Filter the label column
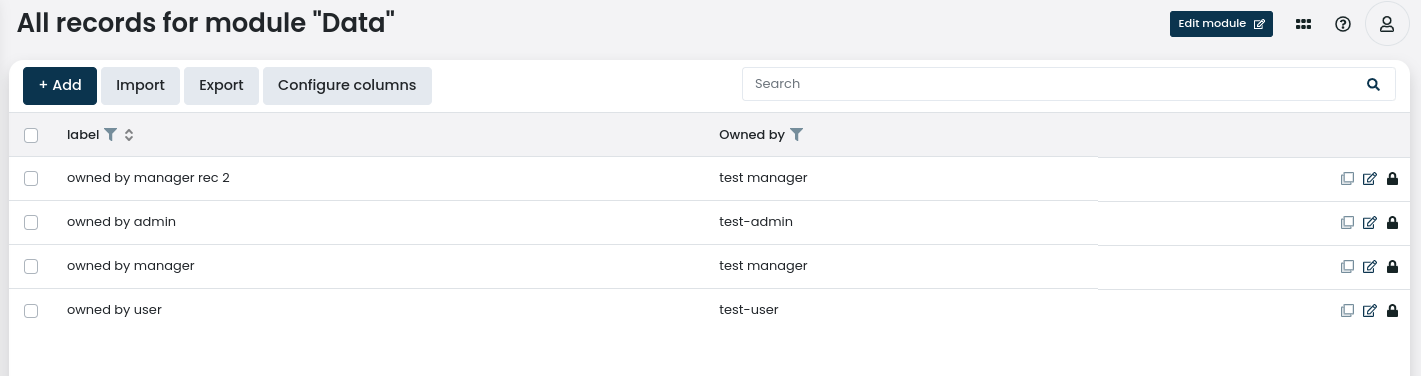1421x376 pixels. (111, 134)
